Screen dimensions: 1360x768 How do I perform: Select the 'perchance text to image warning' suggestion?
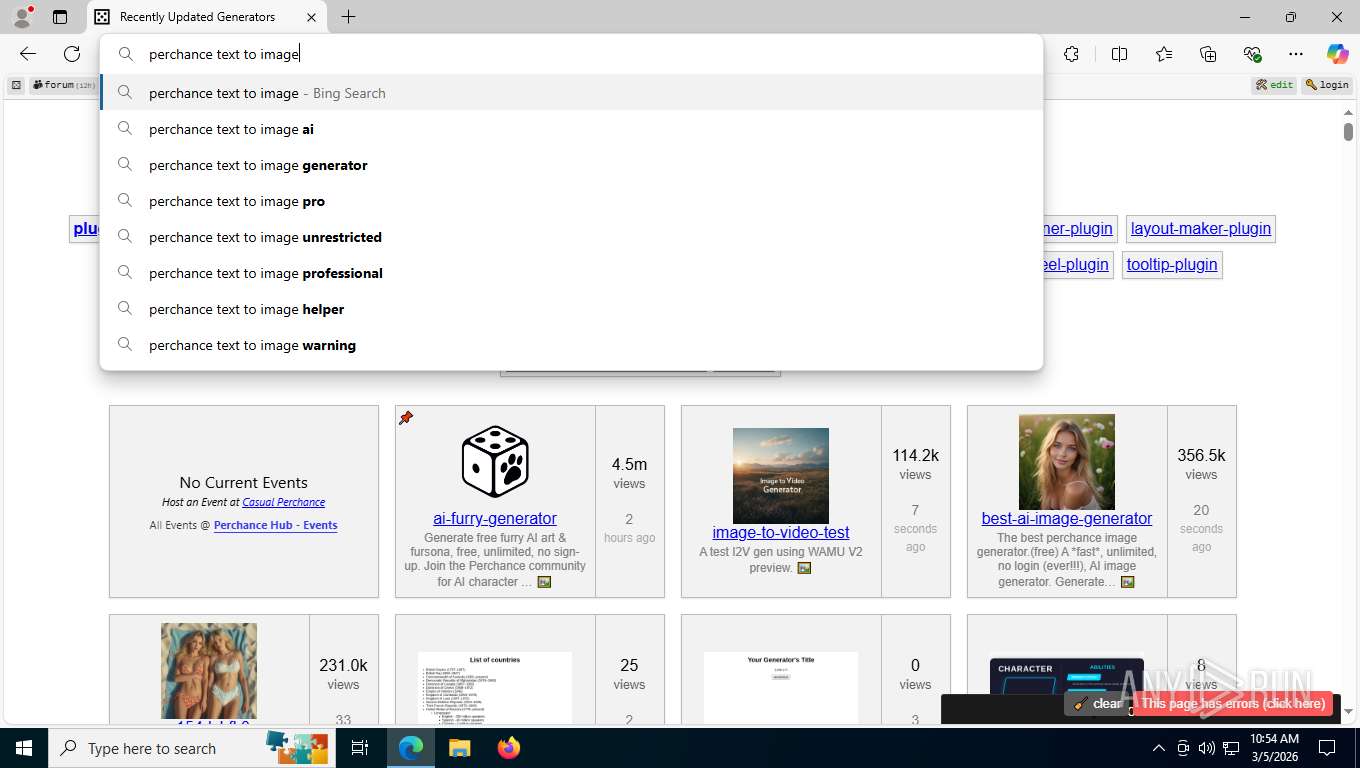coord(571,345)
